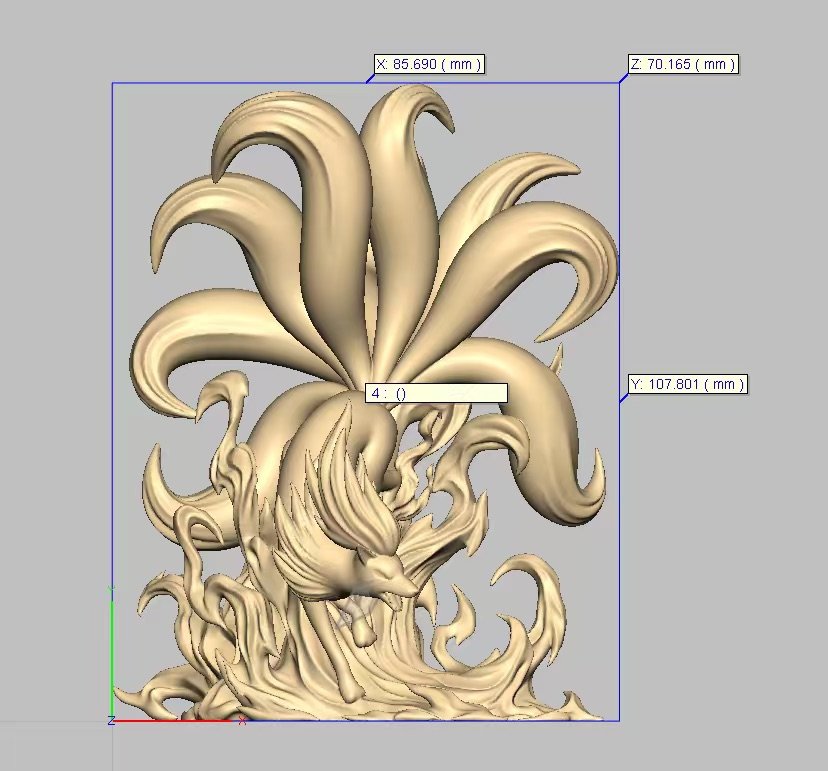Screen dimensions: 828x771
Task: Click the green Y marker atop the axis
Action: [112, 592]
